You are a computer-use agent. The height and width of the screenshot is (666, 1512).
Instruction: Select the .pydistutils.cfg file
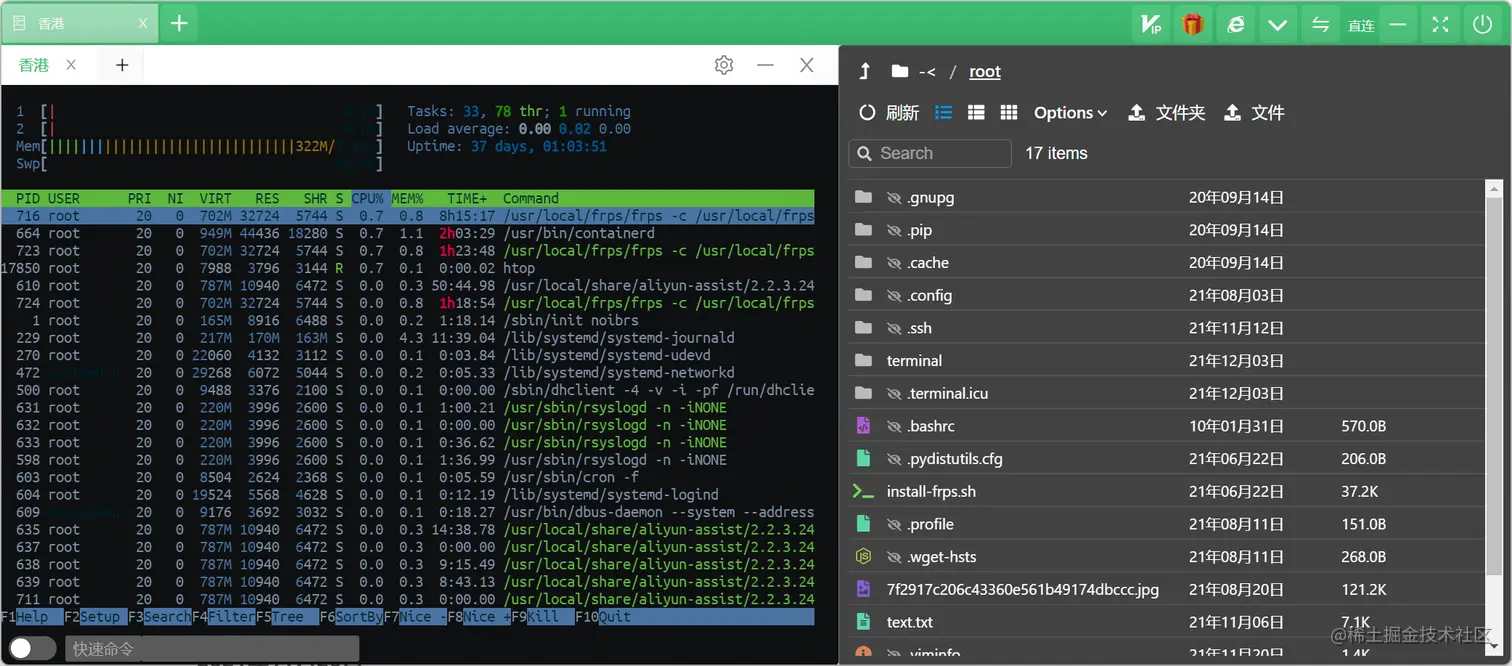point(1166,459)
